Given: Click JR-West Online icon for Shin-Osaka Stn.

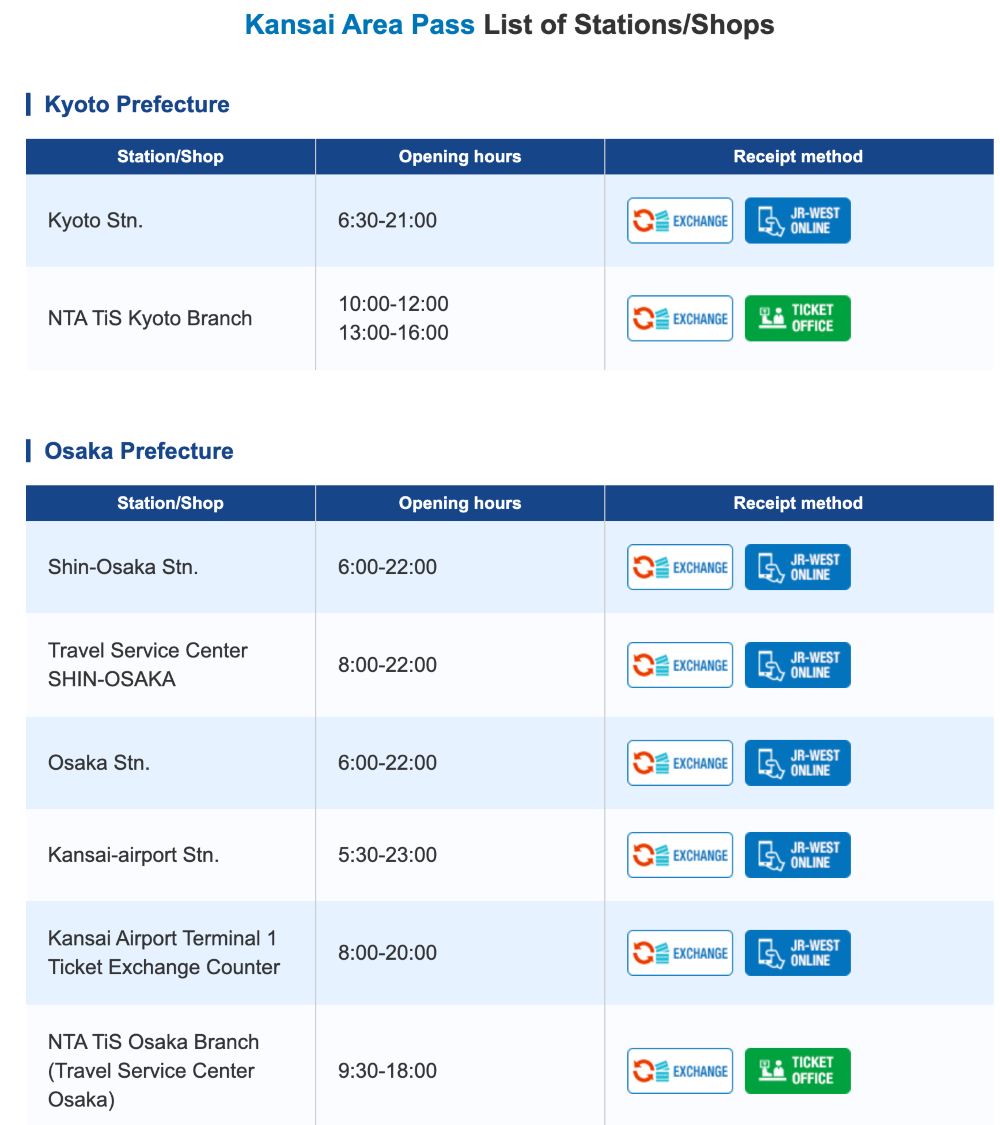Looking at the screenshot, I should pos(797,567).
